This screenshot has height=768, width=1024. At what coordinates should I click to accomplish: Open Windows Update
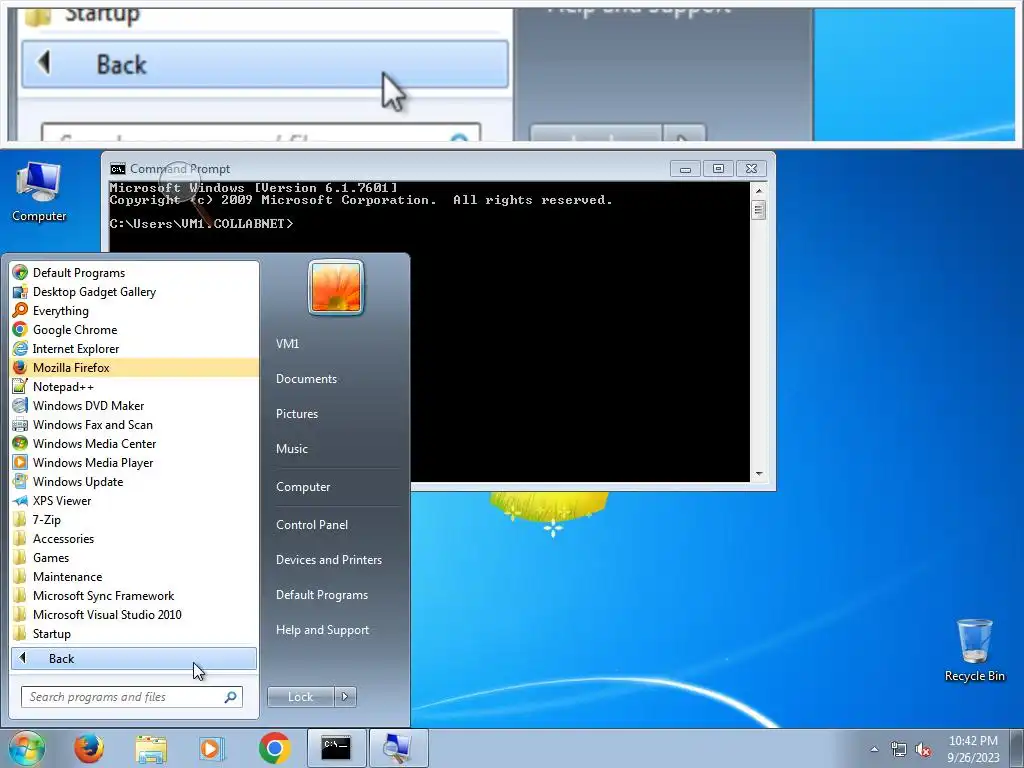click(134, 481)
